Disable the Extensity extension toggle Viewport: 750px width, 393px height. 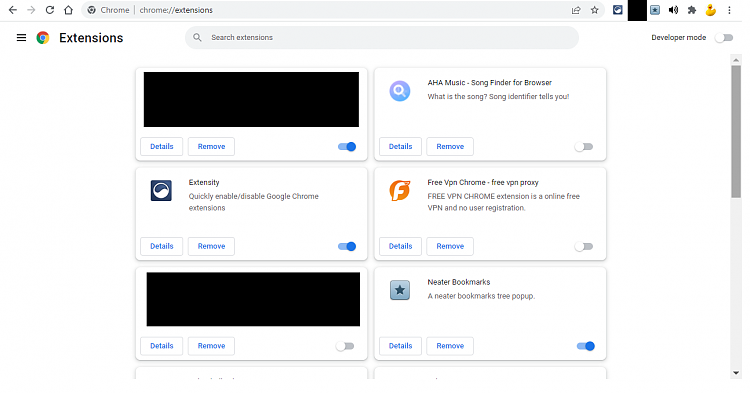click(347, 247)
